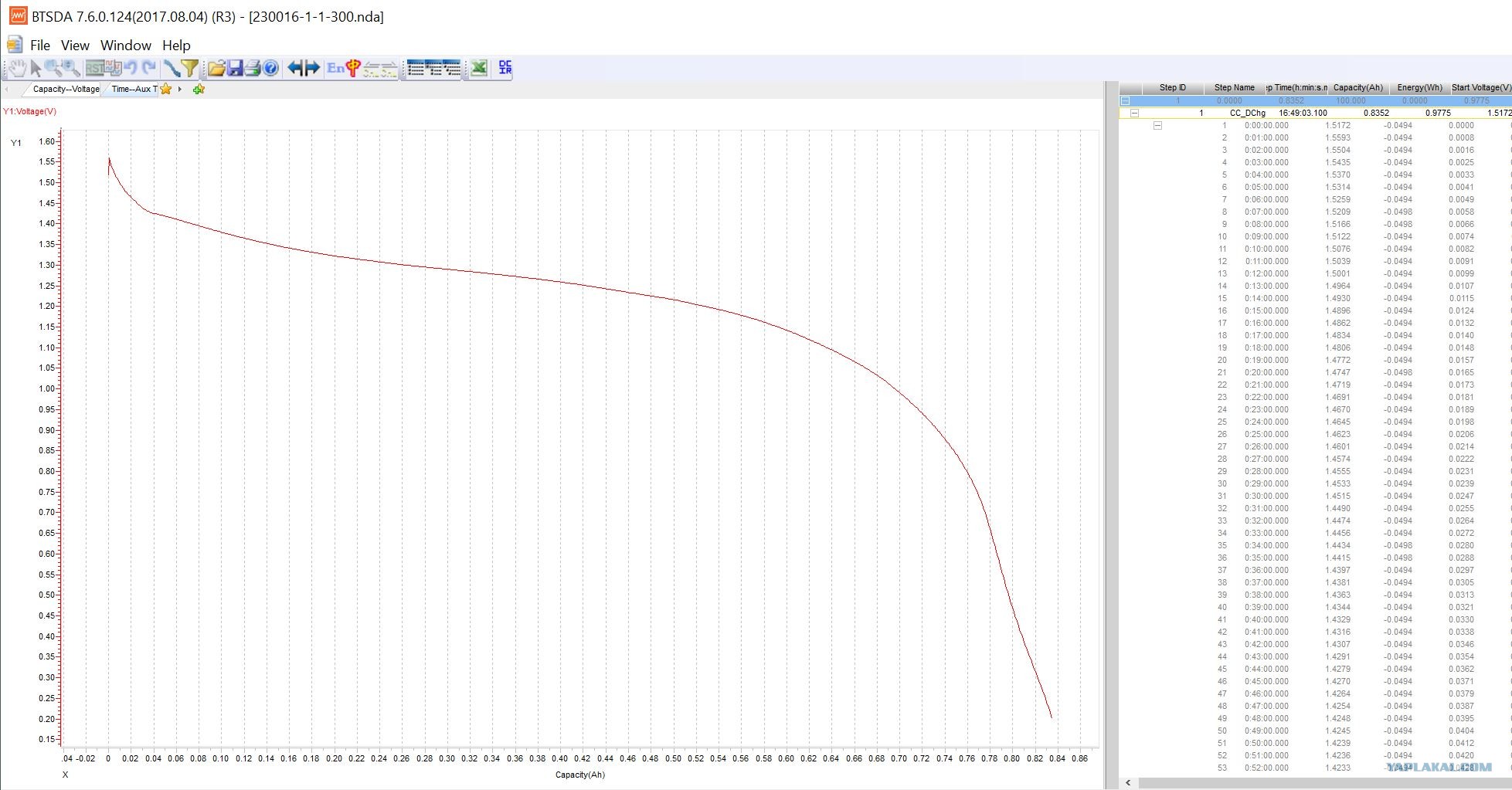Switch to the Time--Aux T tab
This screenshot has width=1512, height=790.
(134, 89)
